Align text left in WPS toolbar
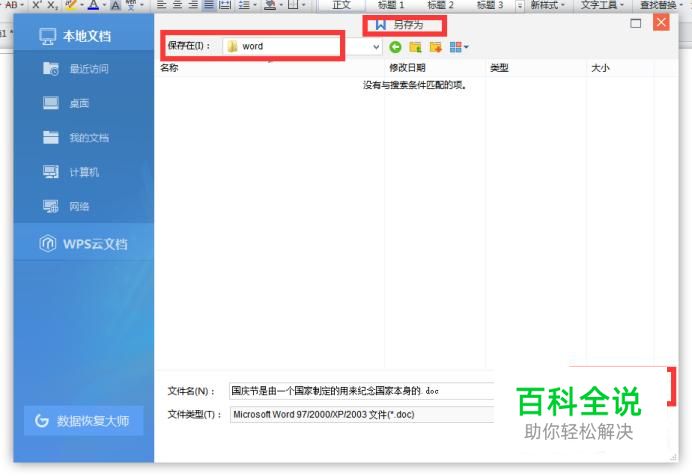The height and width of the screenshot is (476, 692). (x=162, y=5)
